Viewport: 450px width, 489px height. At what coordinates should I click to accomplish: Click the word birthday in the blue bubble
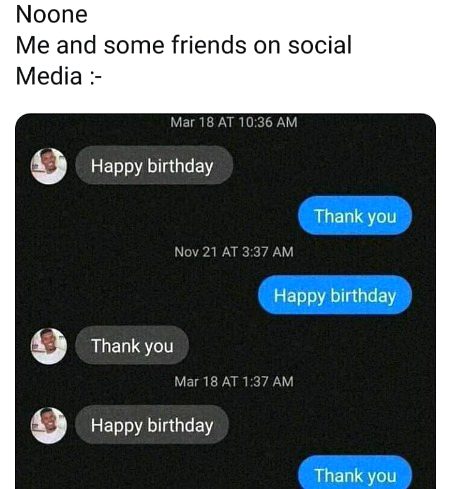[363, 296]
